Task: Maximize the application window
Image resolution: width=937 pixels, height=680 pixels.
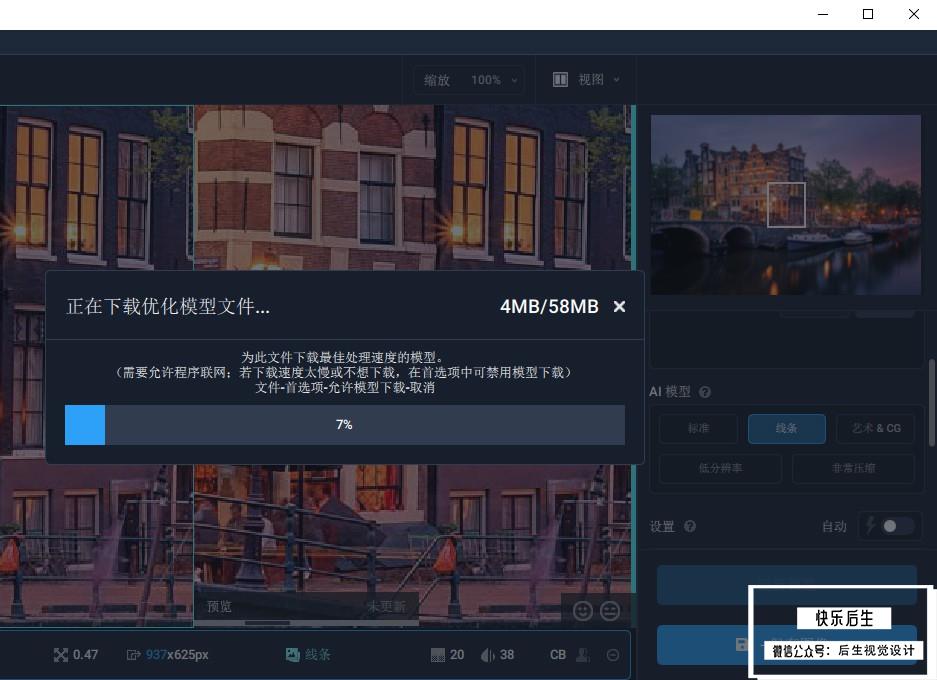Action: click(868, 14)
